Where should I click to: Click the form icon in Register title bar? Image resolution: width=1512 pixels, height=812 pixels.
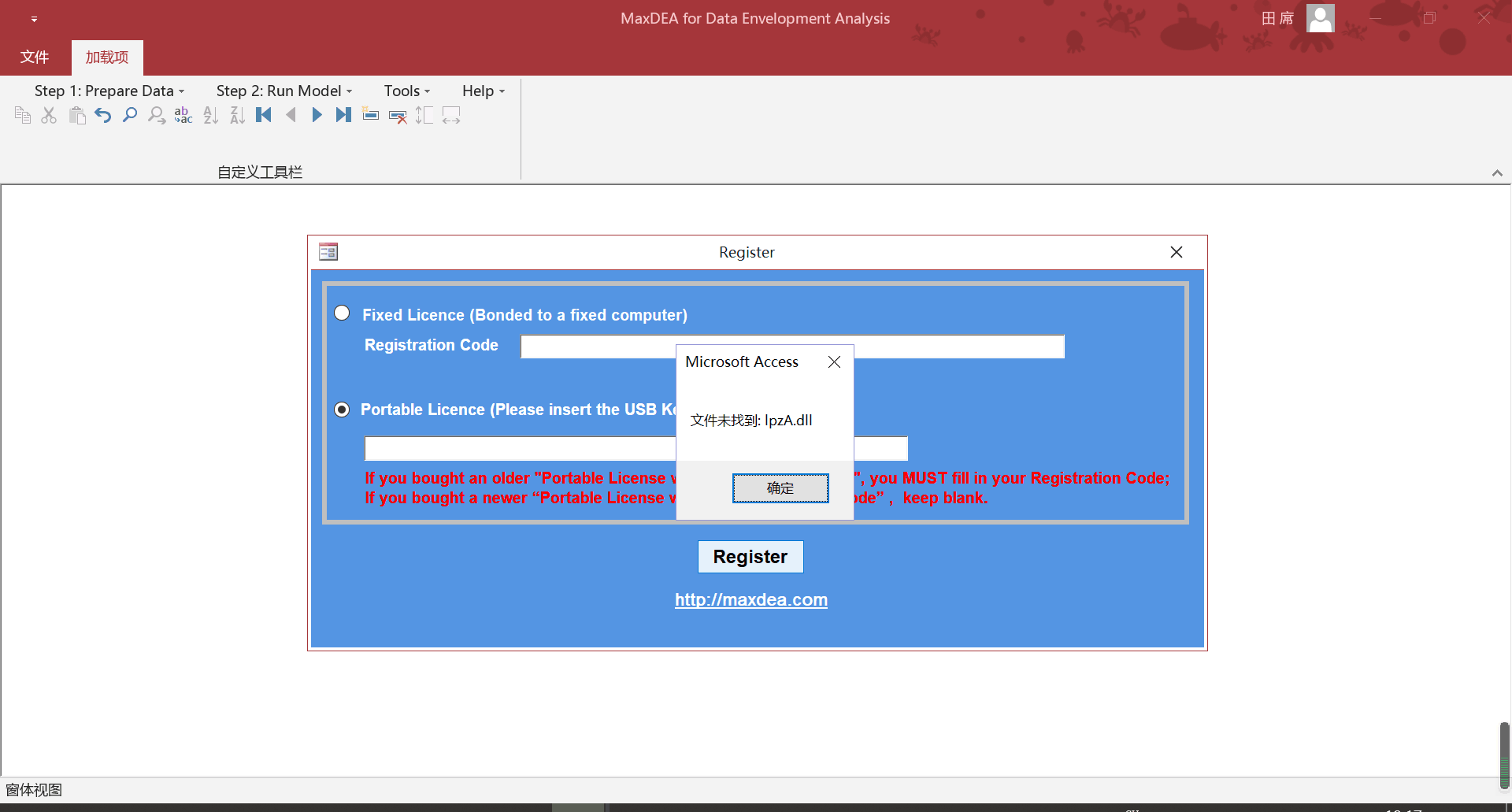click(328, 252)
